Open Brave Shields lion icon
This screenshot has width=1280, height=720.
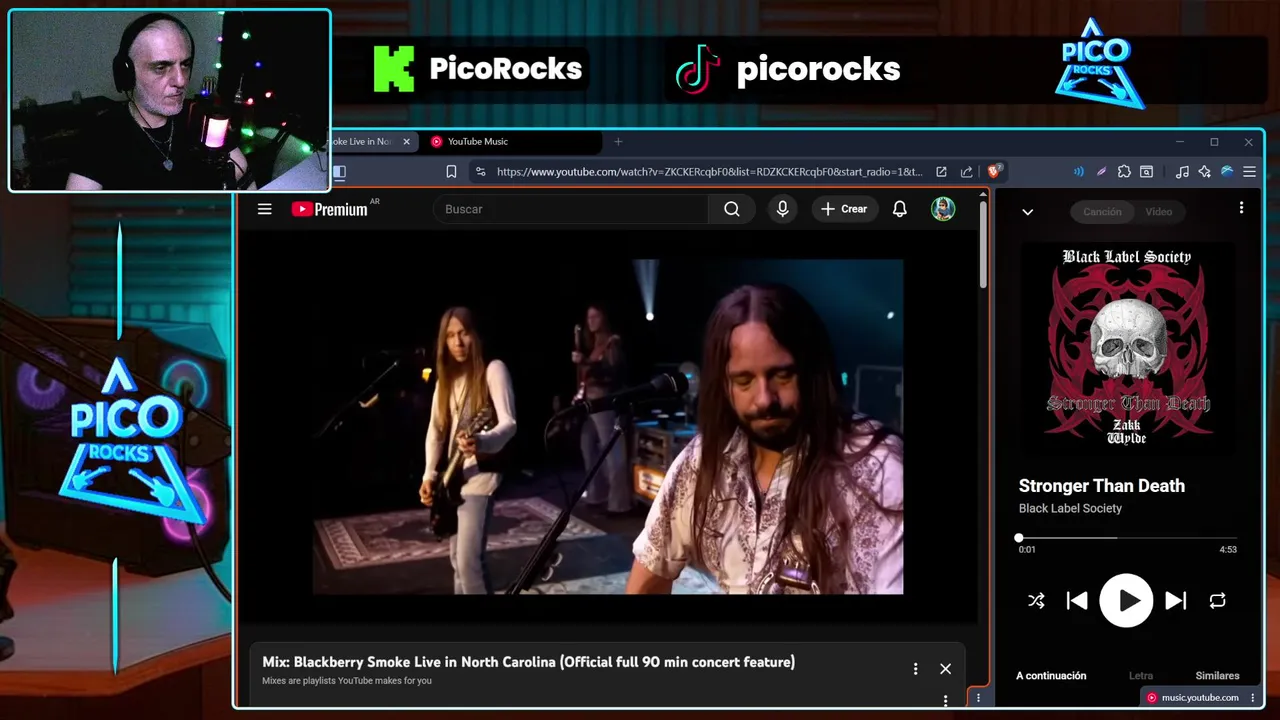(x=994, y=171)
